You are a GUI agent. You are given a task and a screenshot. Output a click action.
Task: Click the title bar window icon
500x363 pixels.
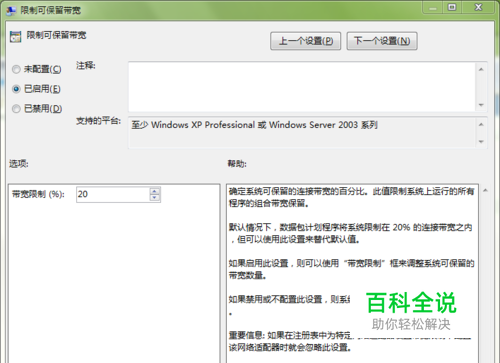coord(11,11)
